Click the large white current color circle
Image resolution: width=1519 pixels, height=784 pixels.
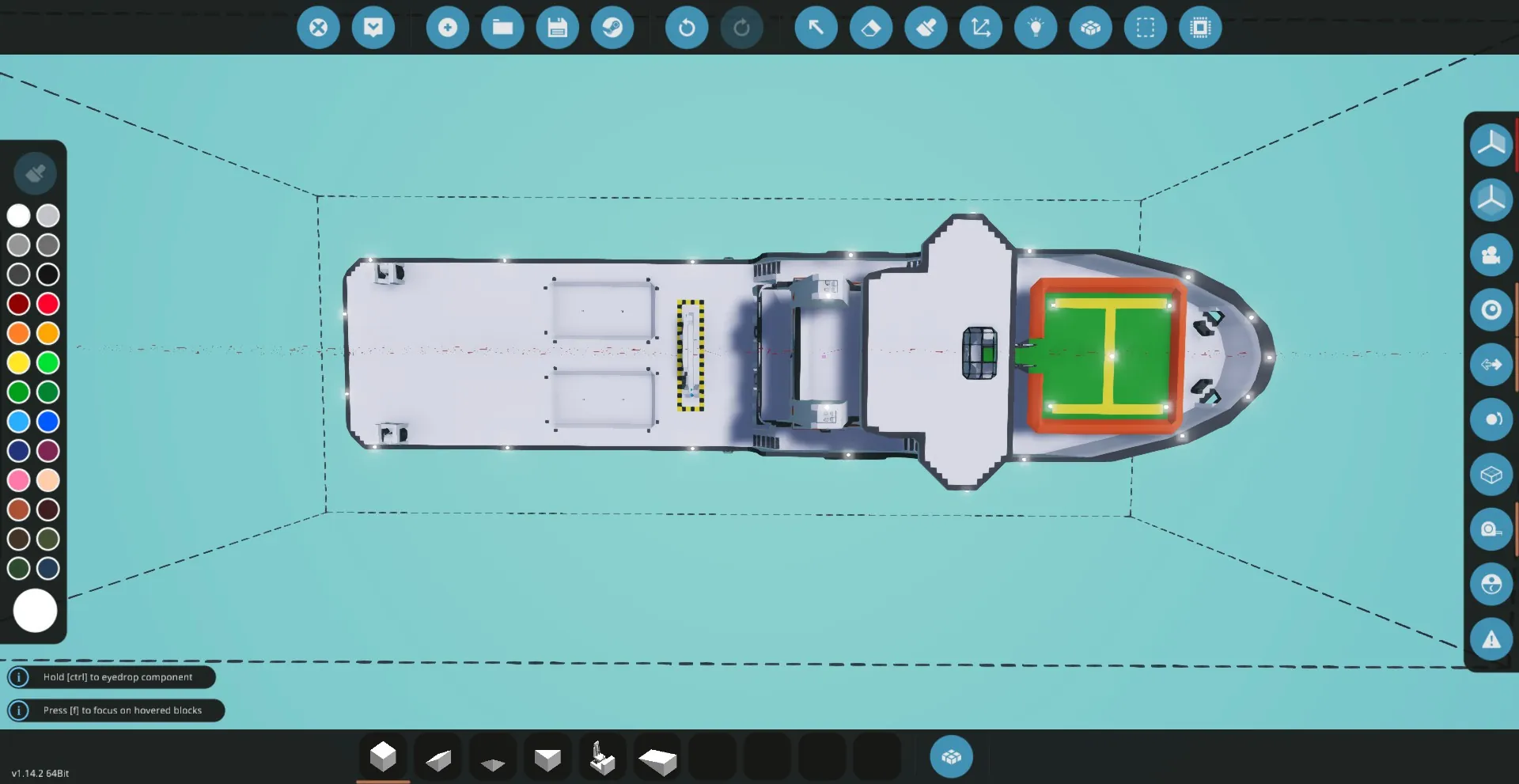[35, 611]
